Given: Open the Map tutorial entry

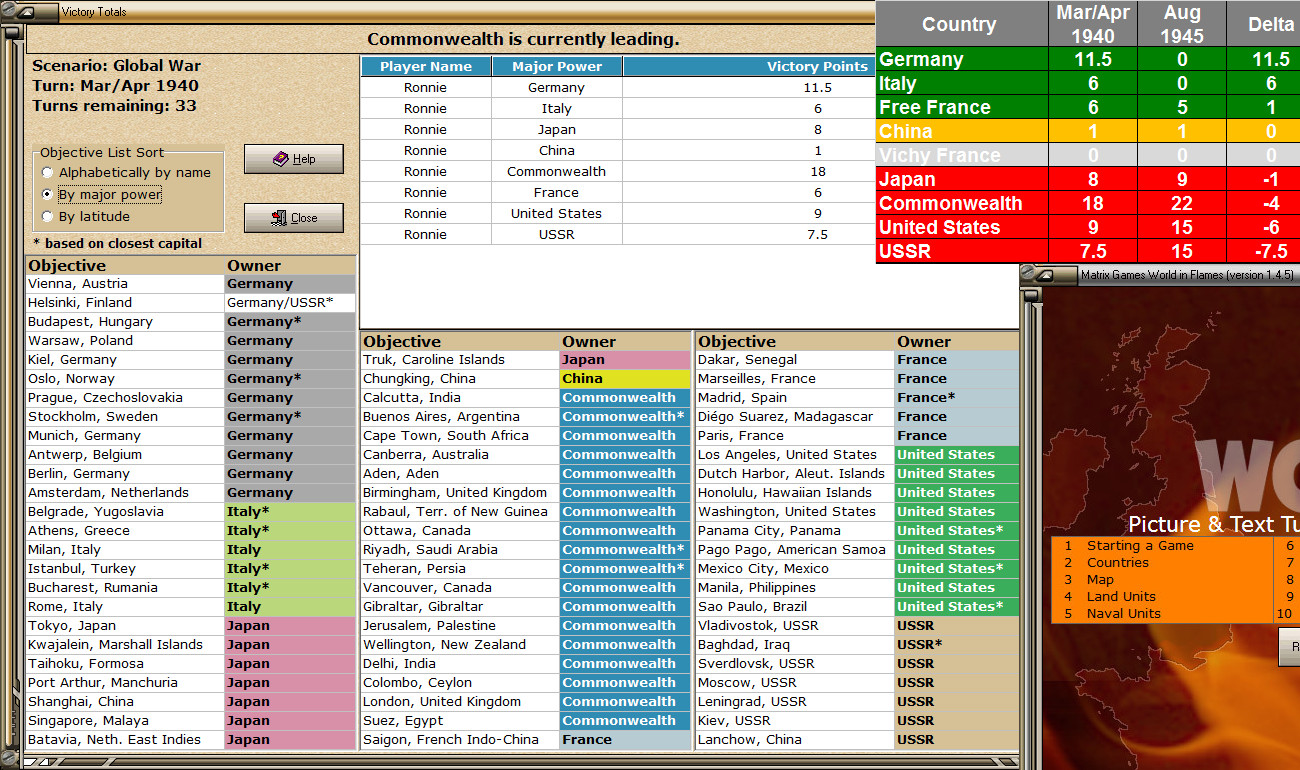Looking at the screenshot, I should coord(1162,580).
